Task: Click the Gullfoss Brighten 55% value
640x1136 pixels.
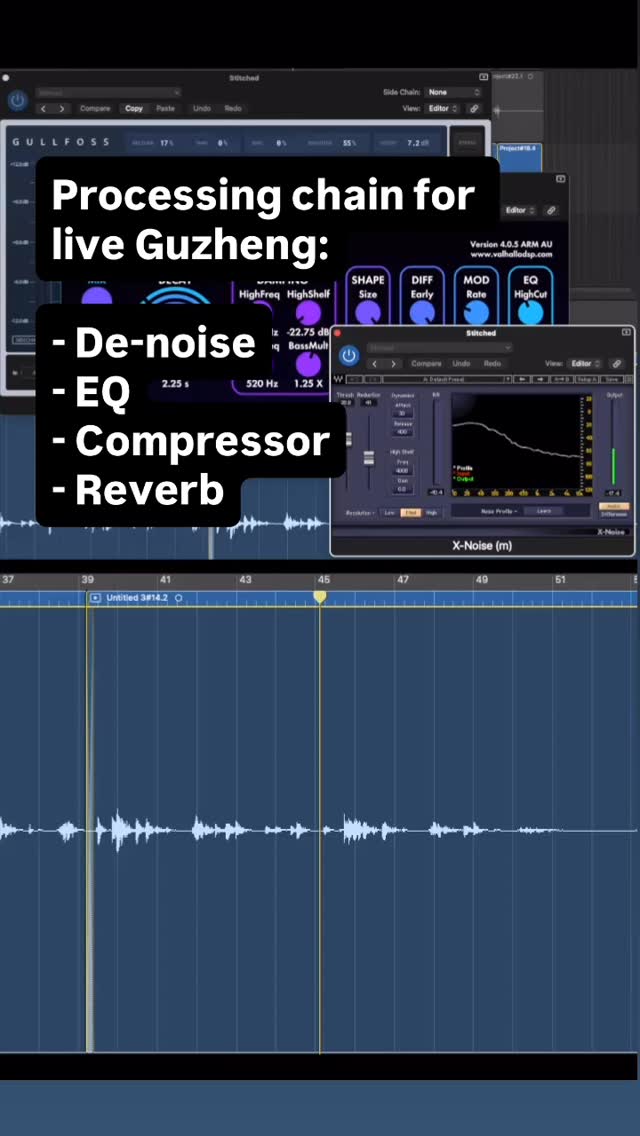Action: click(349, 143)
